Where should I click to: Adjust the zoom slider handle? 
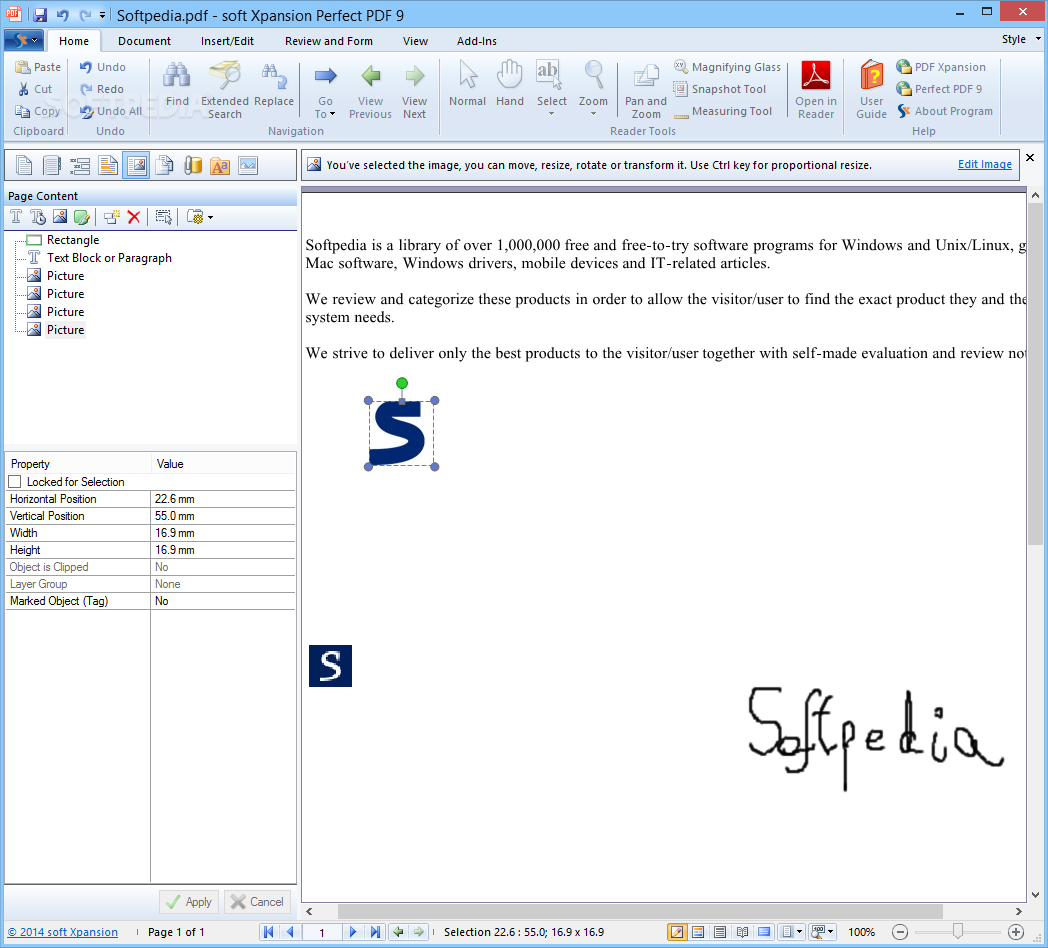[x=958, y=931]
